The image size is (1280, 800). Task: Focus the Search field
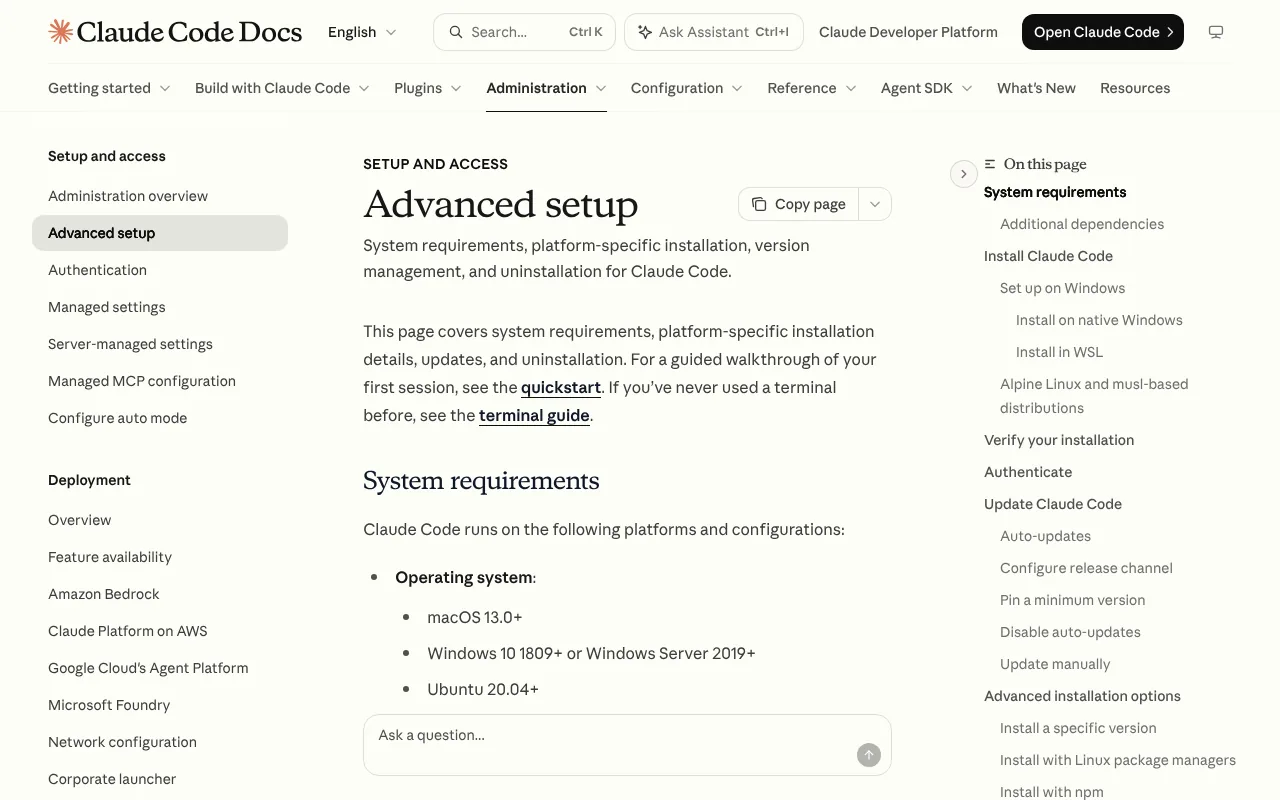coord(525,32)
